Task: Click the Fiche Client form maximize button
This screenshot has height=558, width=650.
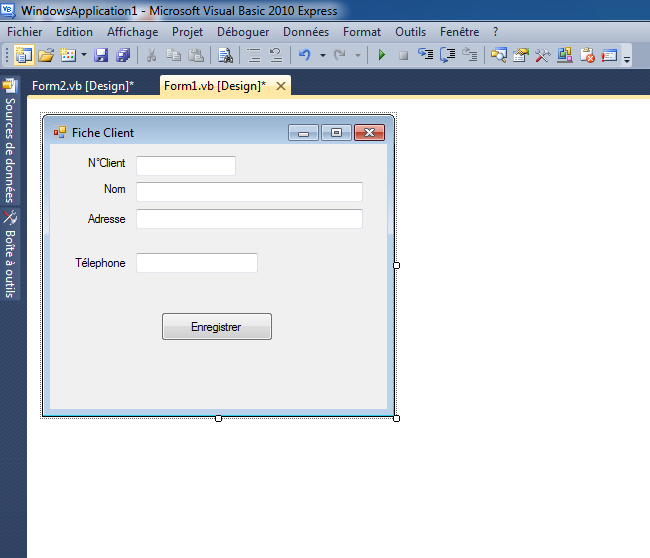Action: (x=336, y=133)
